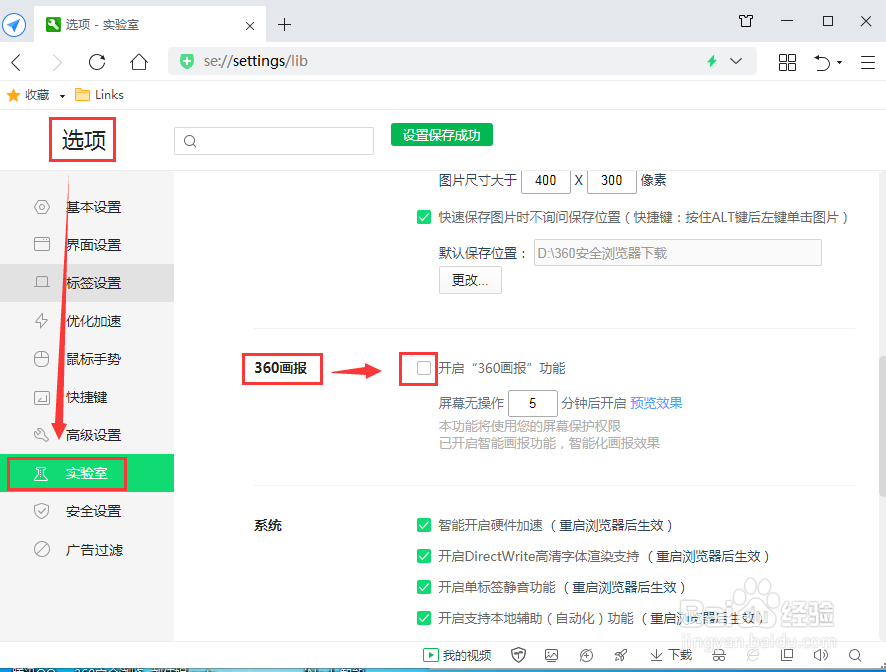Click the address bar URL se://settings/lib
Screen dimensions: 886x672
pos(255,61)
